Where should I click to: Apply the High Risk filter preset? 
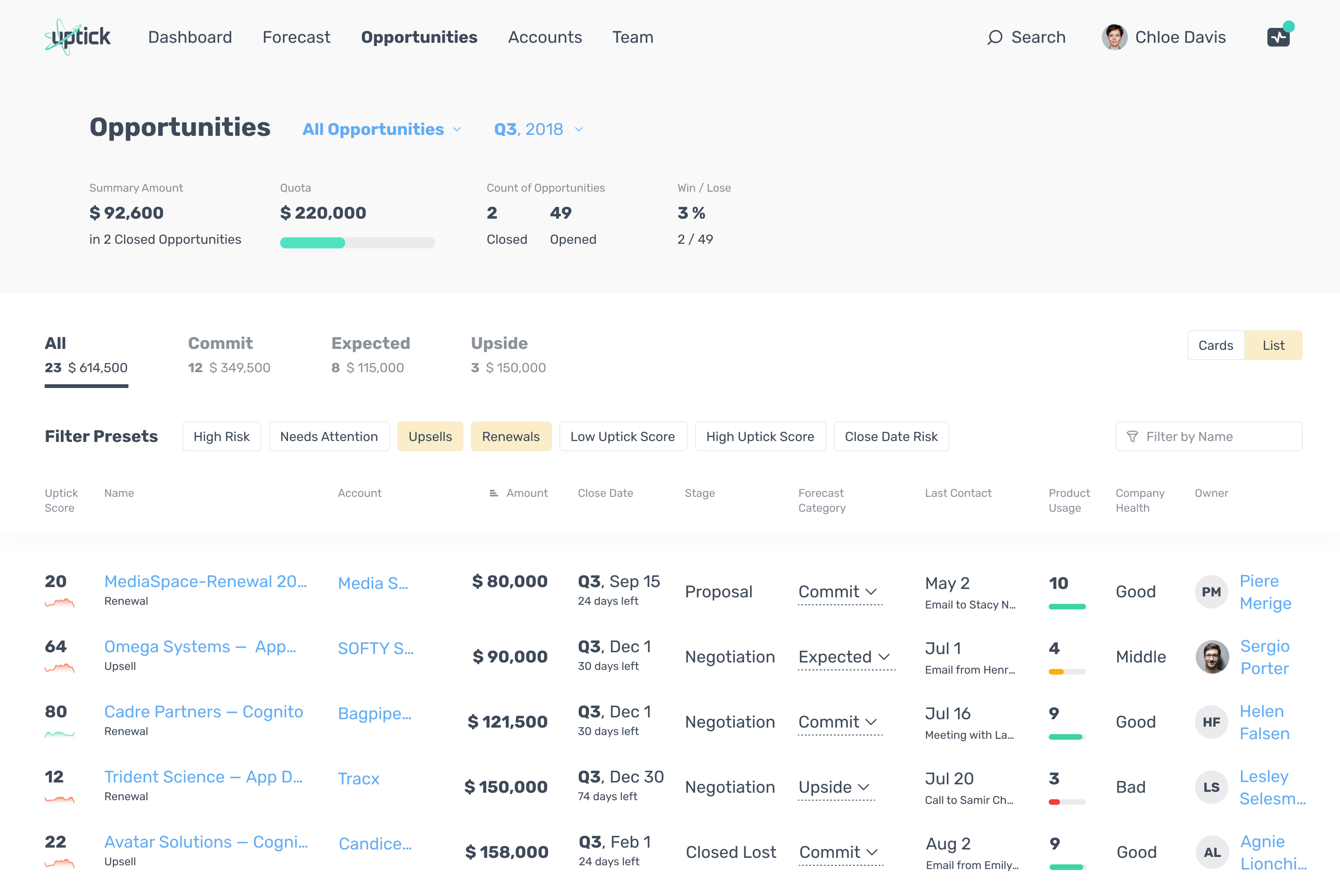click(221, 436)
